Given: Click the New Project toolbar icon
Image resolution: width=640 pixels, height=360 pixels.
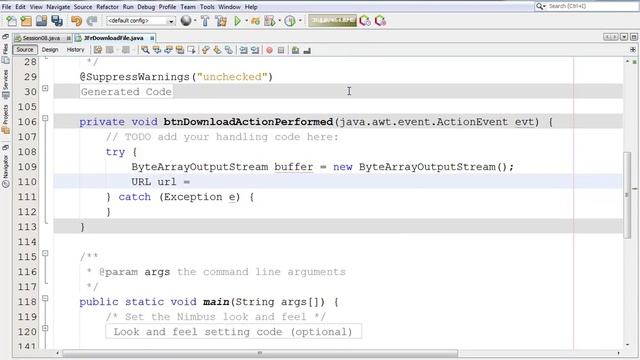Looking at the screenshot, I should (x=26, y=21).
